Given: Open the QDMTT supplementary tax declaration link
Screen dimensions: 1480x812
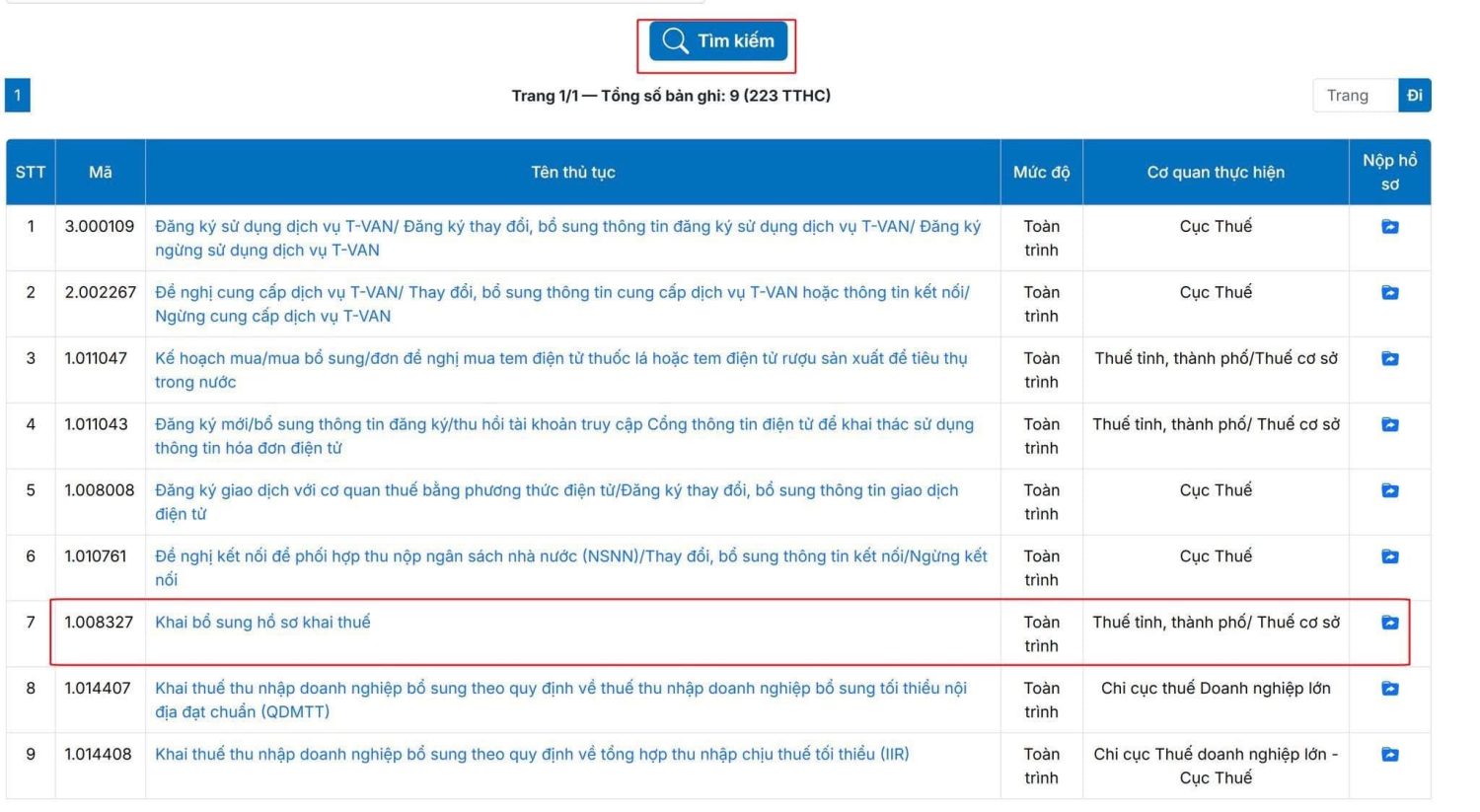Looking at the screenshot, I should [560, 689].
